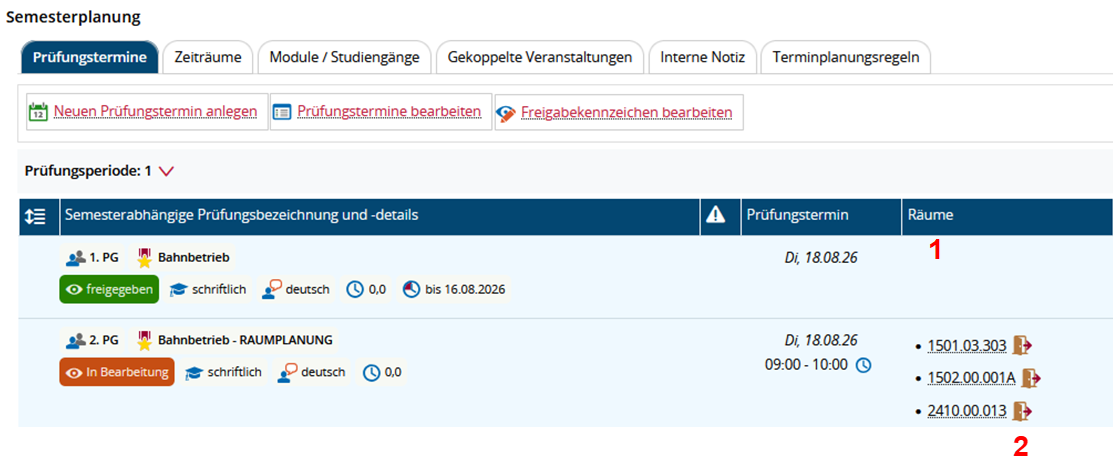Click the clock icon beside 09:00 - 10:00
This screenshot has width=1113, height=472.
[x=862, y=366]
